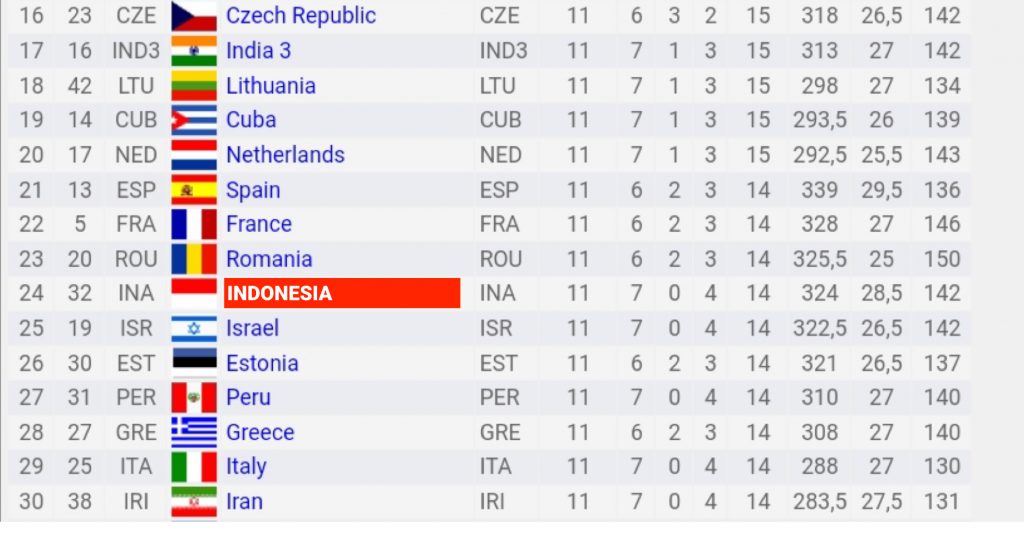The image size is (1024, 559).
Task: Click the Italy flag icon
Action: 194,467
